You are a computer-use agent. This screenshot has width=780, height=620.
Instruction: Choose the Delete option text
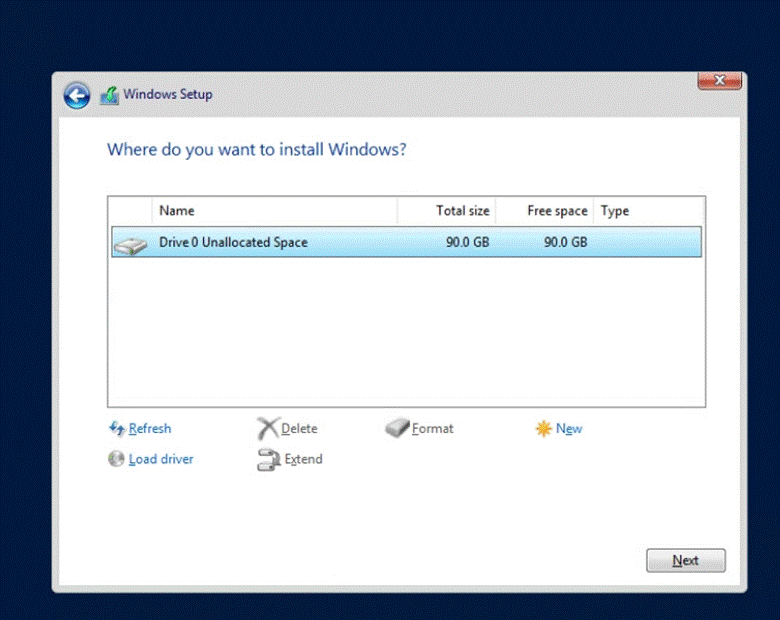pyautogui.click(x=299, y=428)
